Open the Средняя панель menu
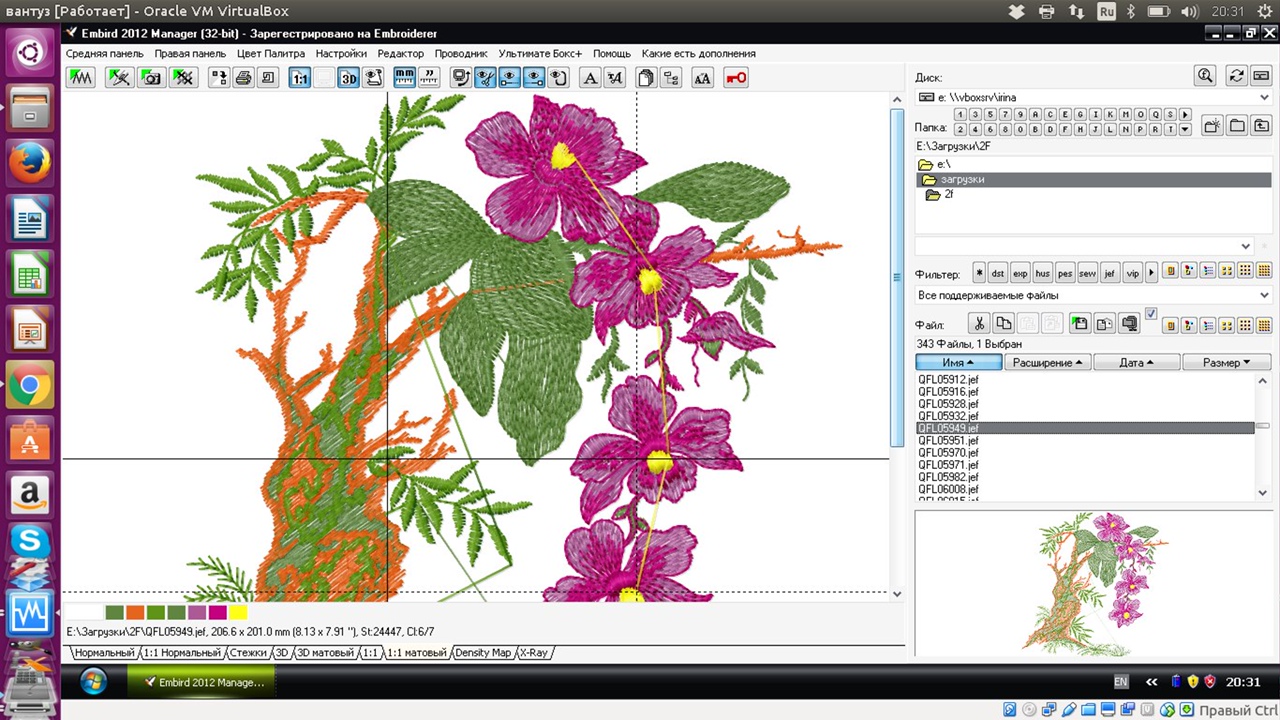Screen dimensions: 1280x720 click(x=105, y=53)
